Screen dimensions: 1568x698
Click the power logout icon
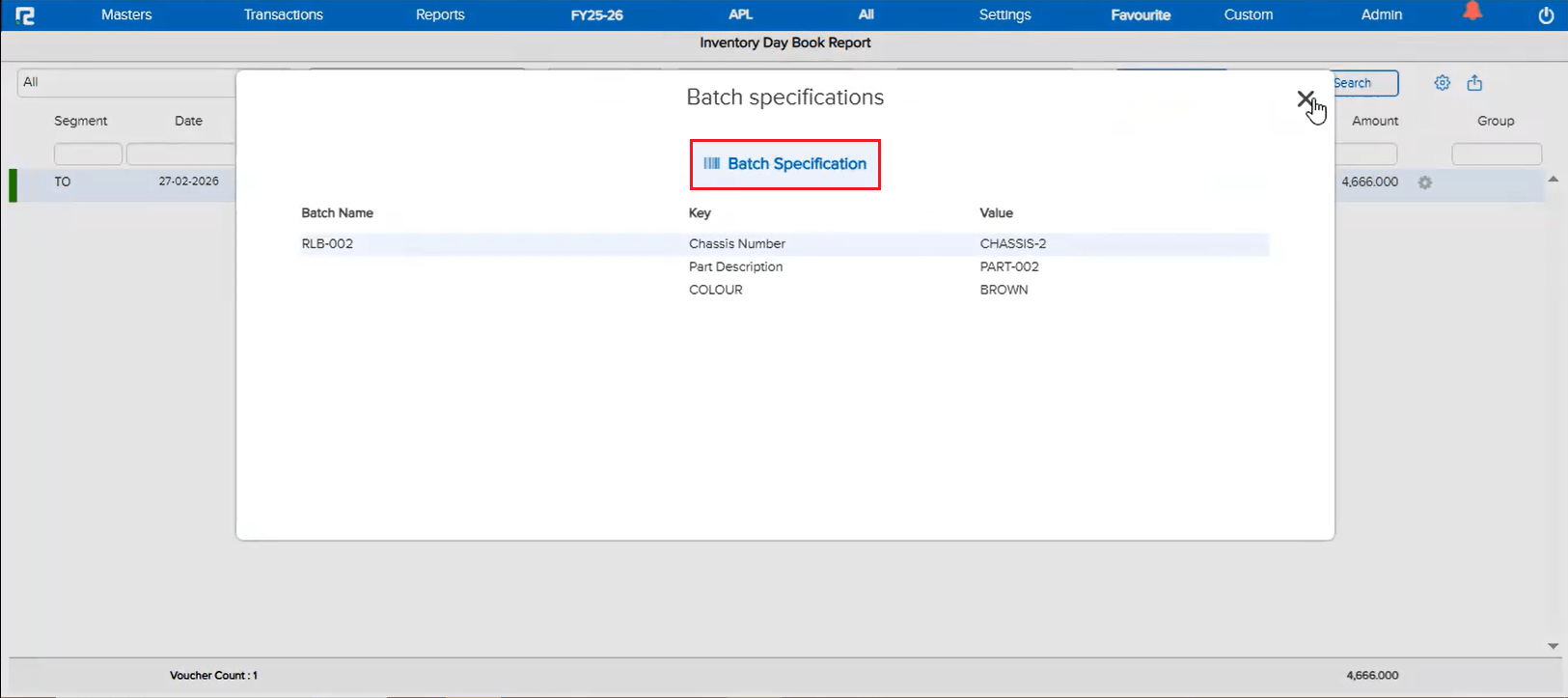point(1546,15)
